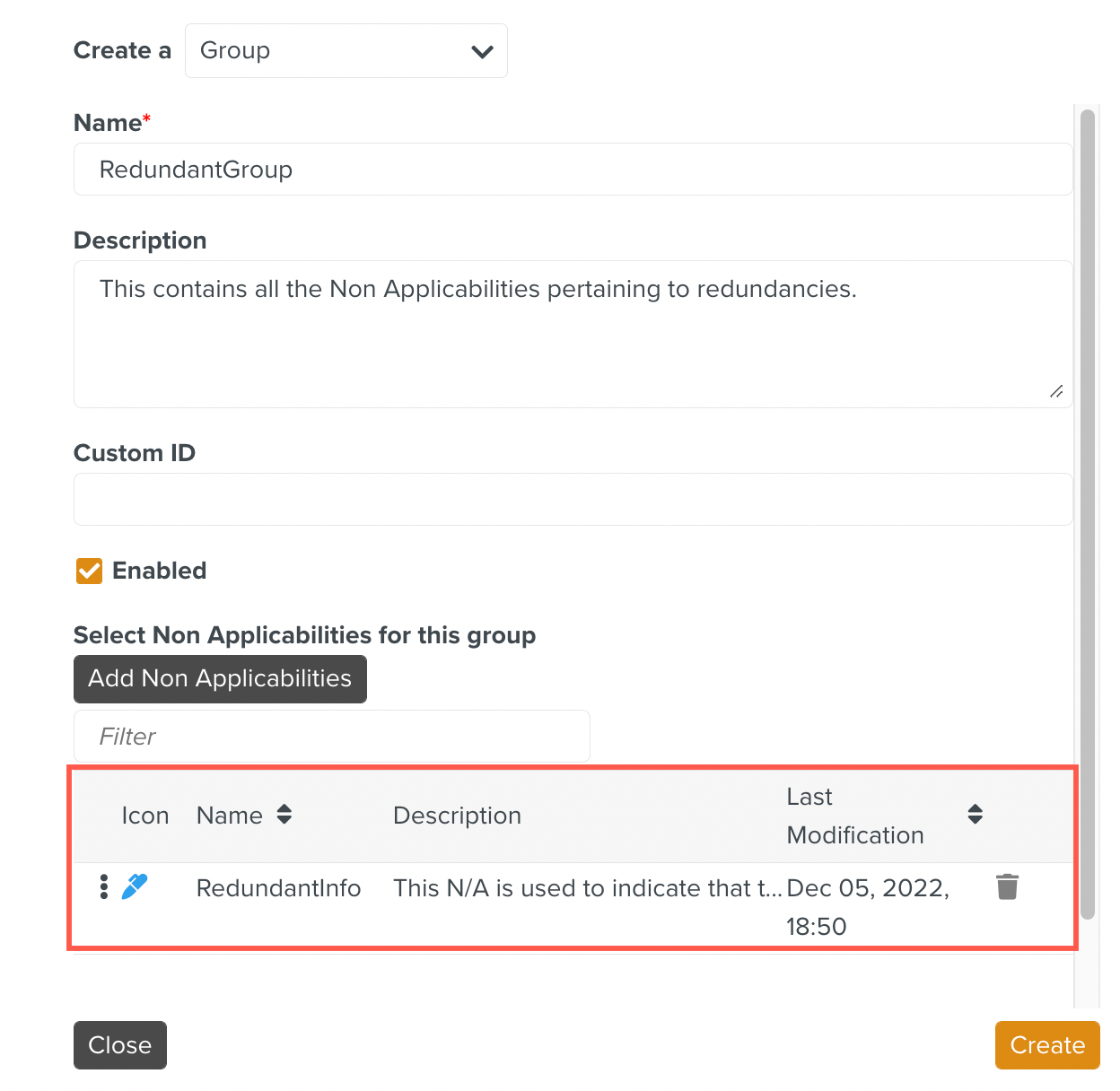Open the Create a Group dropdown

(346, 51)
